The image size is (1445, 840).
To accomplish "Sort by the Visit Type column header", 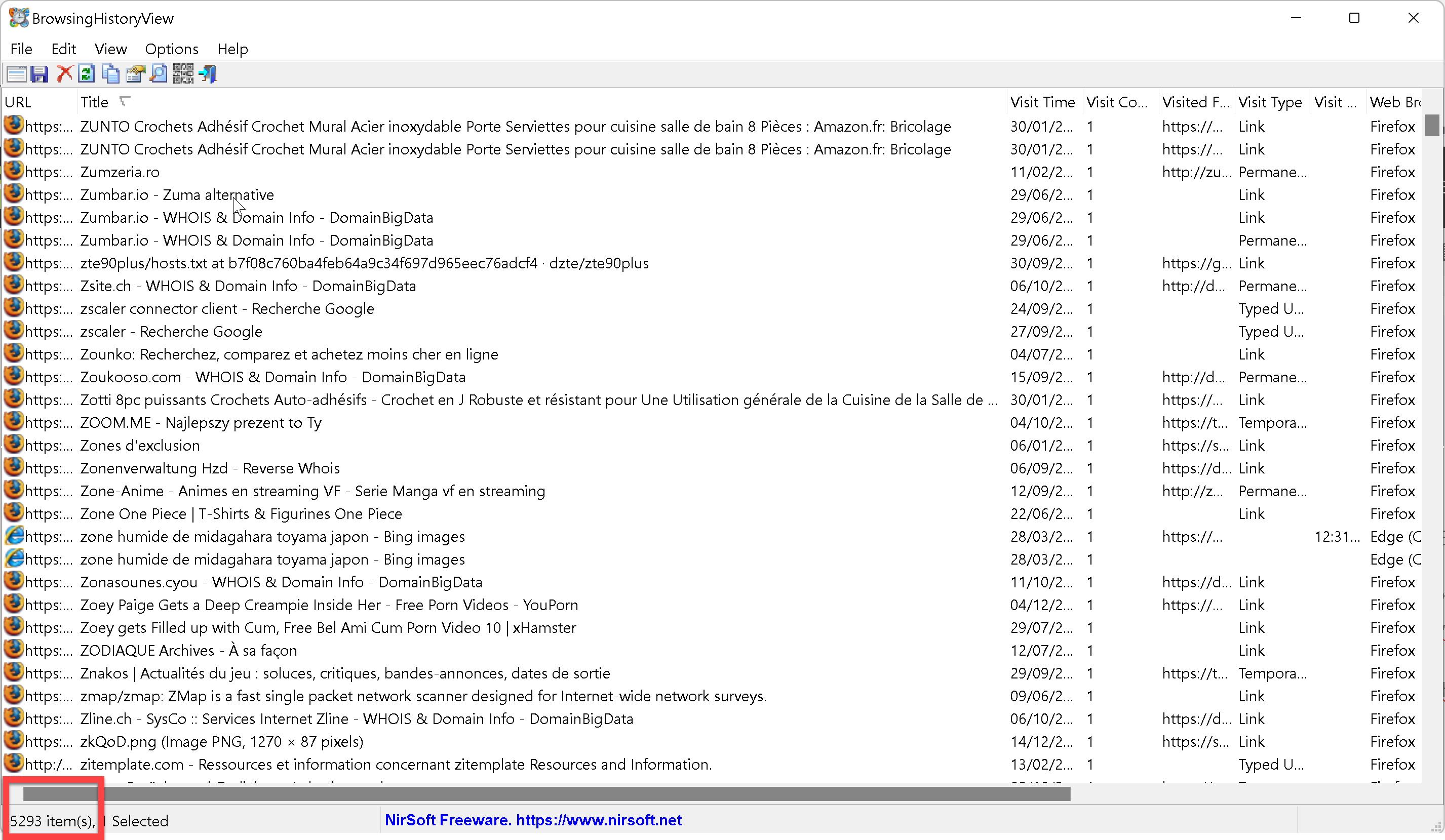I will [x=1270, y=102].
